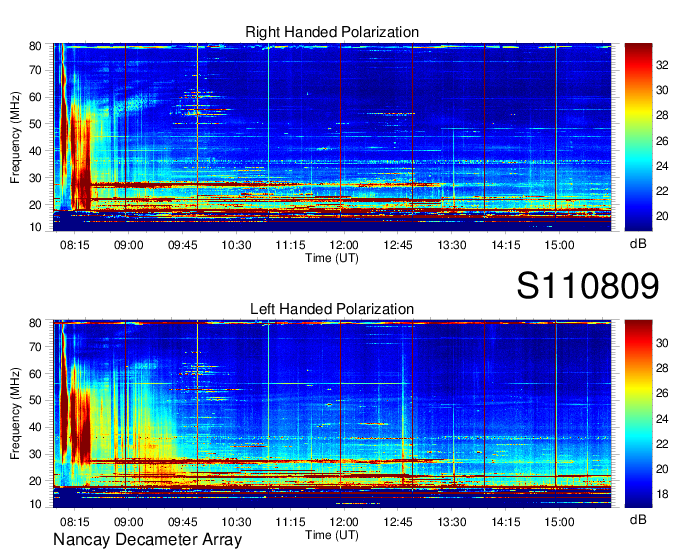The height and width of the screenshot is (552, 680).
Task: Click the 50 frequency tick on Left Handed plot
Action: 35,400
